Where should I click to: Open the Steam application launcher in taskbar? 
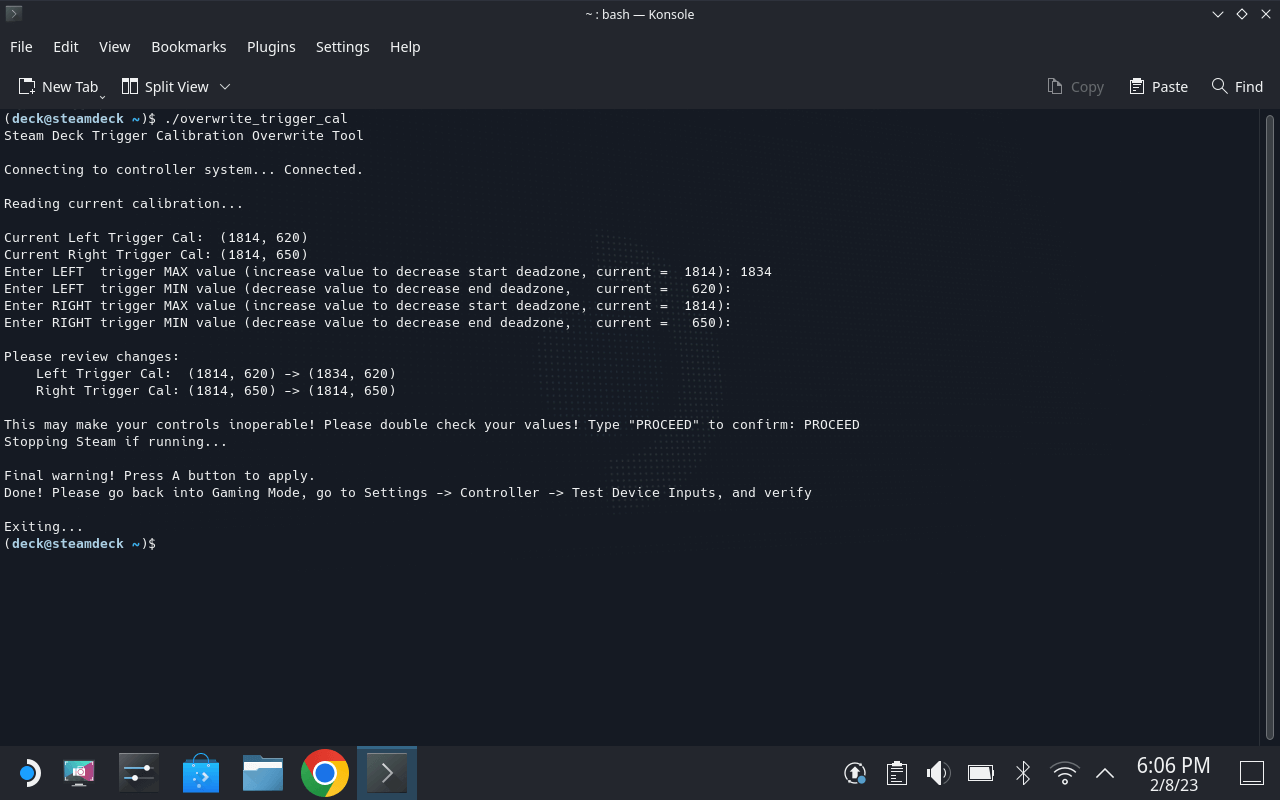[28, 773]
